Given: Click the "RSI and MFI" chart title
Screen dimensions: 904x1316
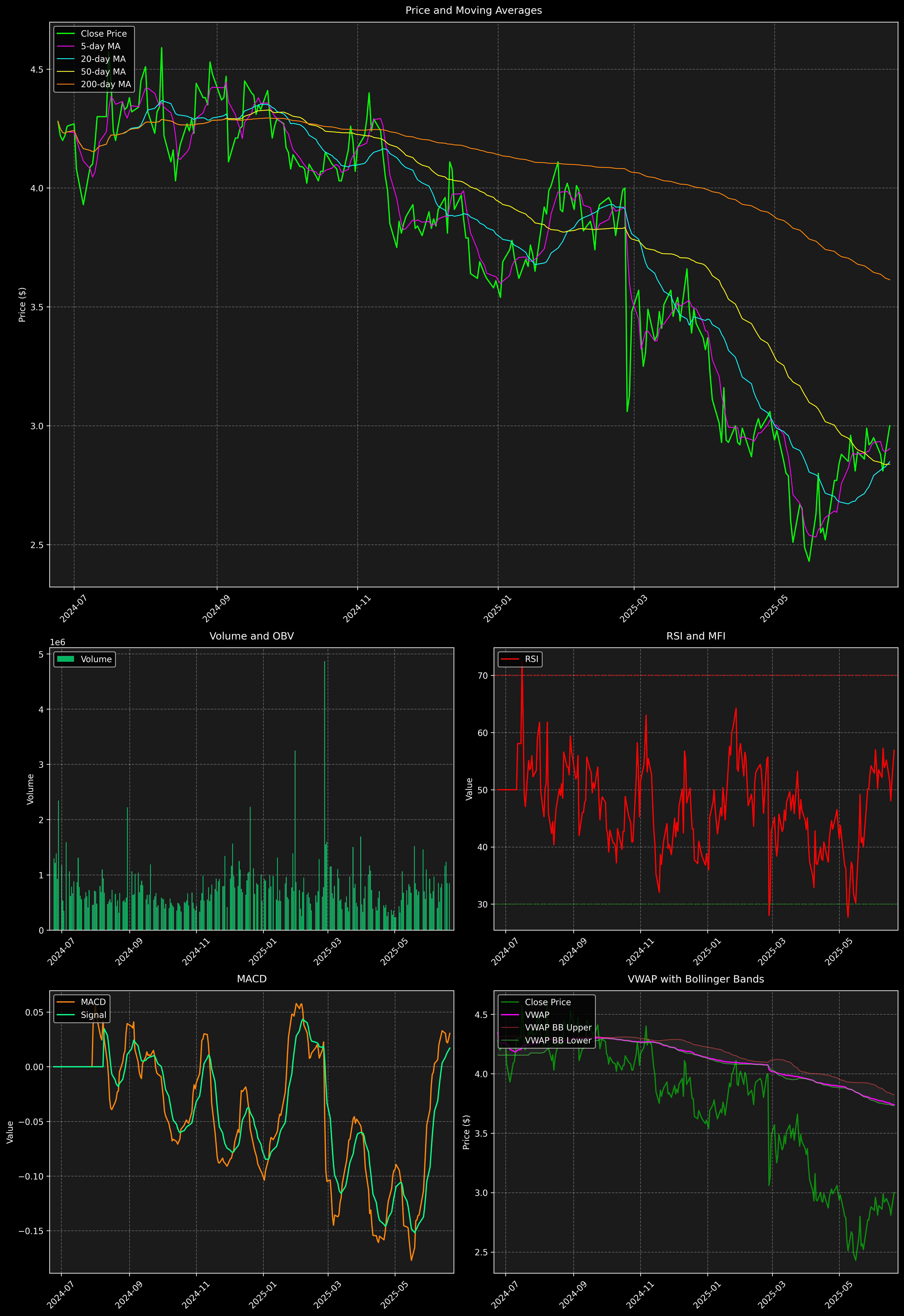Looking at the screenshot, I should 695,636.
